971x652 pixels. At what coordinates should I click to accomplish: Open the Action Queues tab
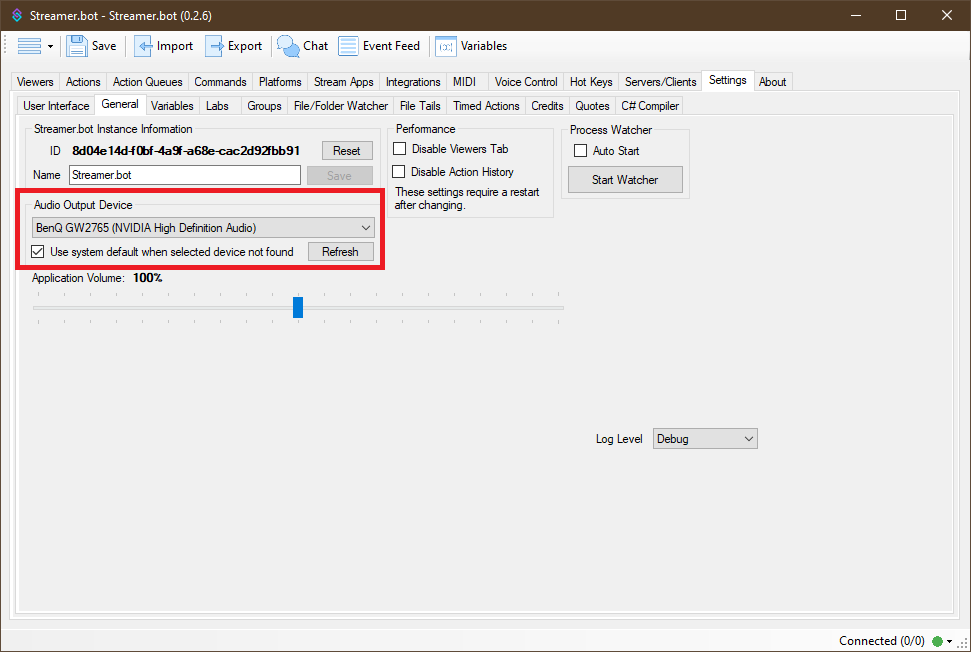147,82
